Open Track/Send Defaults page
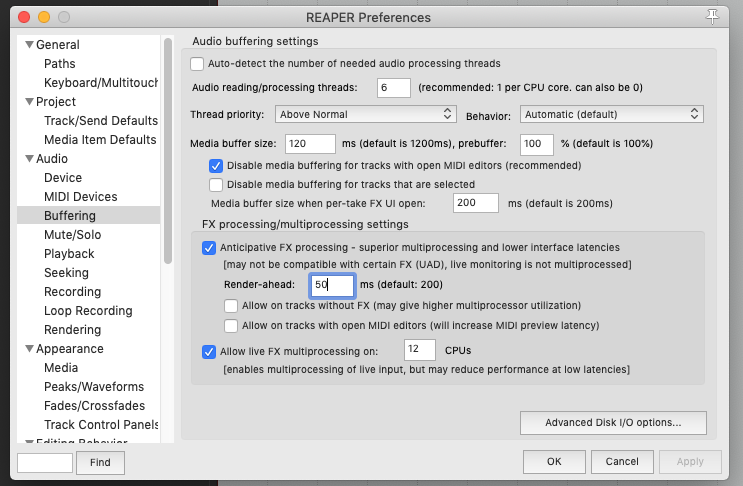This screenshot has height=486, width=743. (101, 120)
